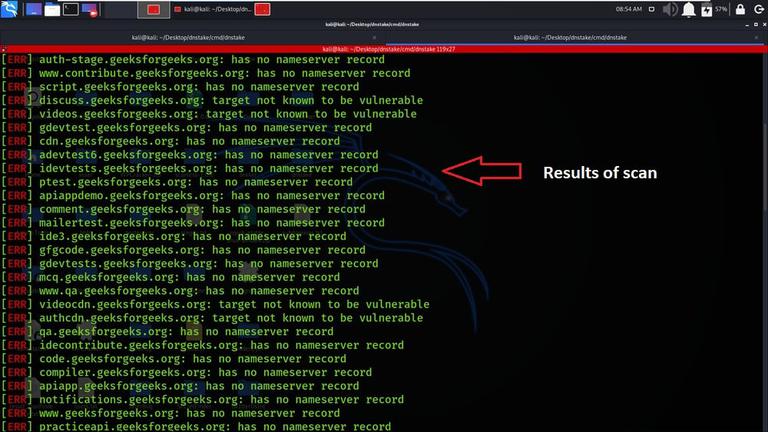Select the right kali@kali terminal tab

click(x=570, y=37)
